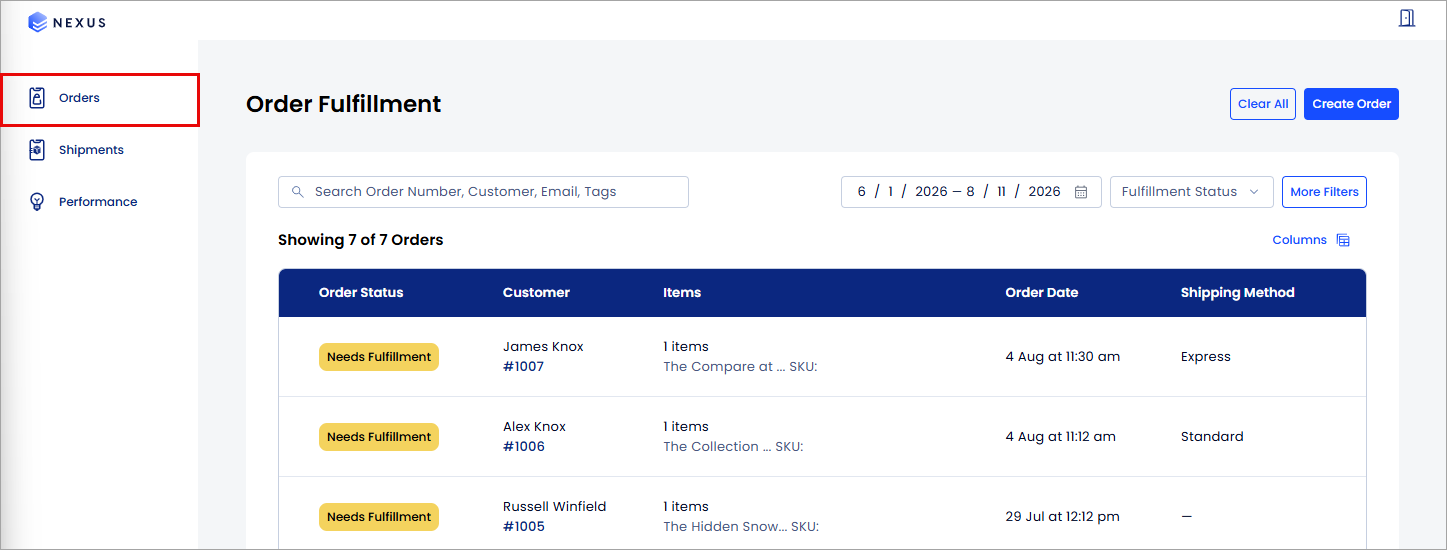Click the Express shipping method cell
Screen dimensions: 1447x550
(x=1205, y=357)
